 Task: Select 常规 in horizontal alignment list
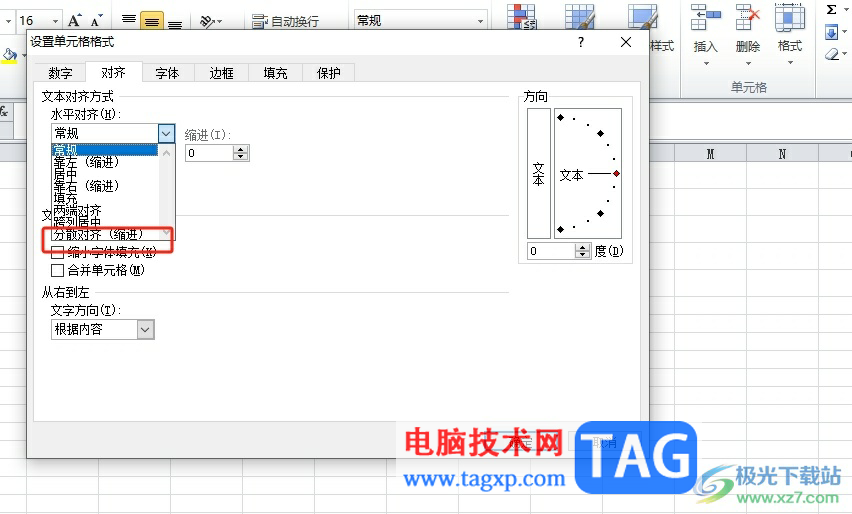[104, 150]
